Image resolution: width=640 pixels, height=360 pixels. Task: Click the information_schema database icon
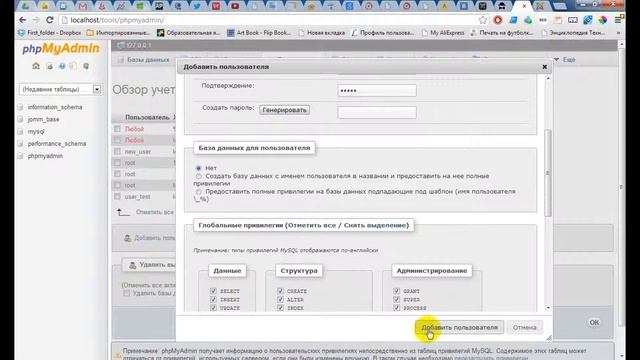point(20,107)
